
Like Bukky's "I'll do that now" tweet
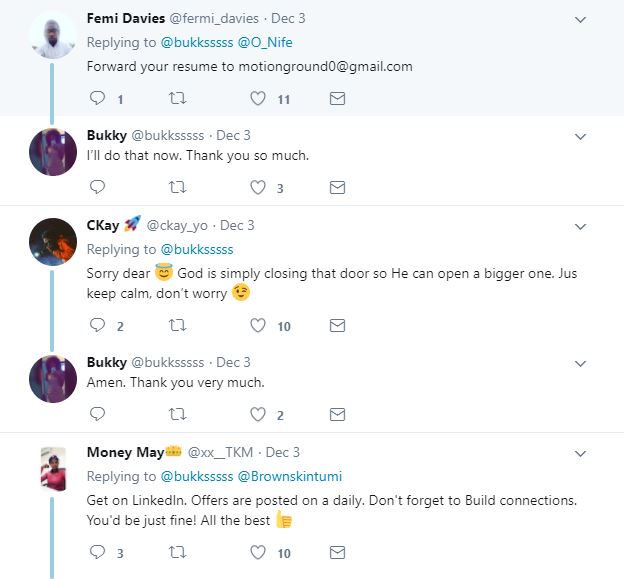click(258, 187)
